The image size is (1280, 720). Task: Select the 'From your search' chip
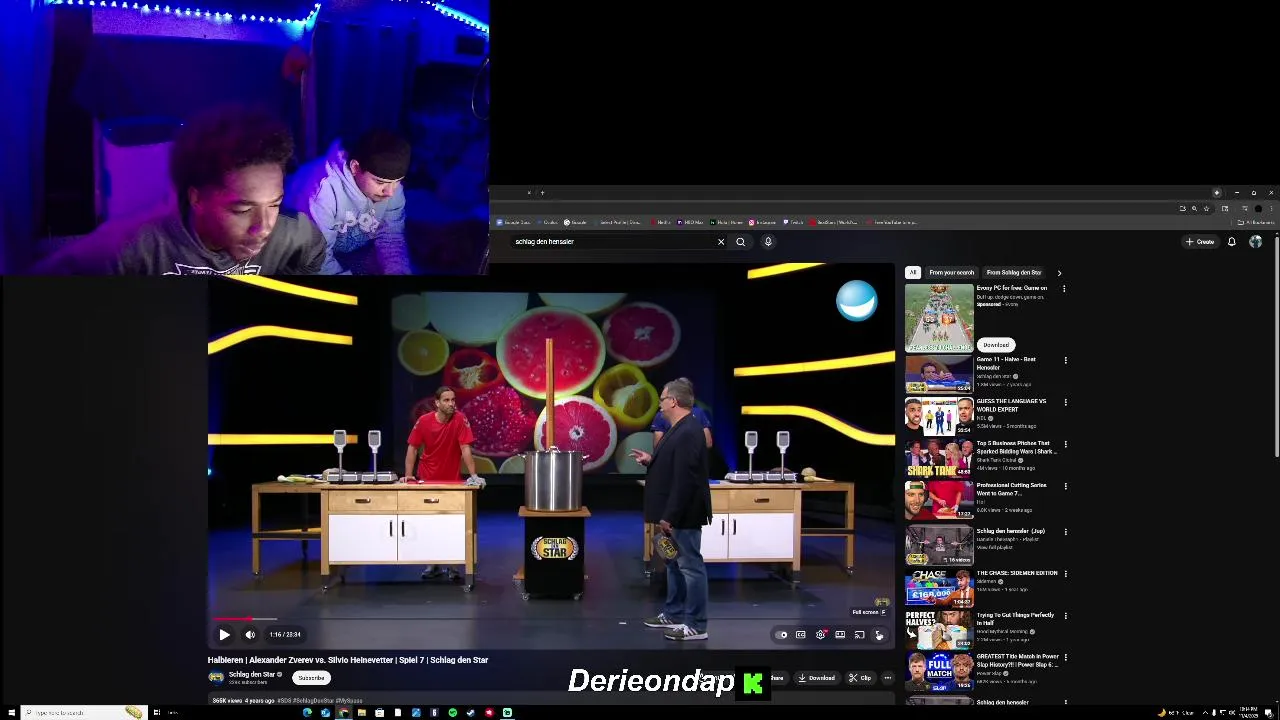(x=951, y=272)
